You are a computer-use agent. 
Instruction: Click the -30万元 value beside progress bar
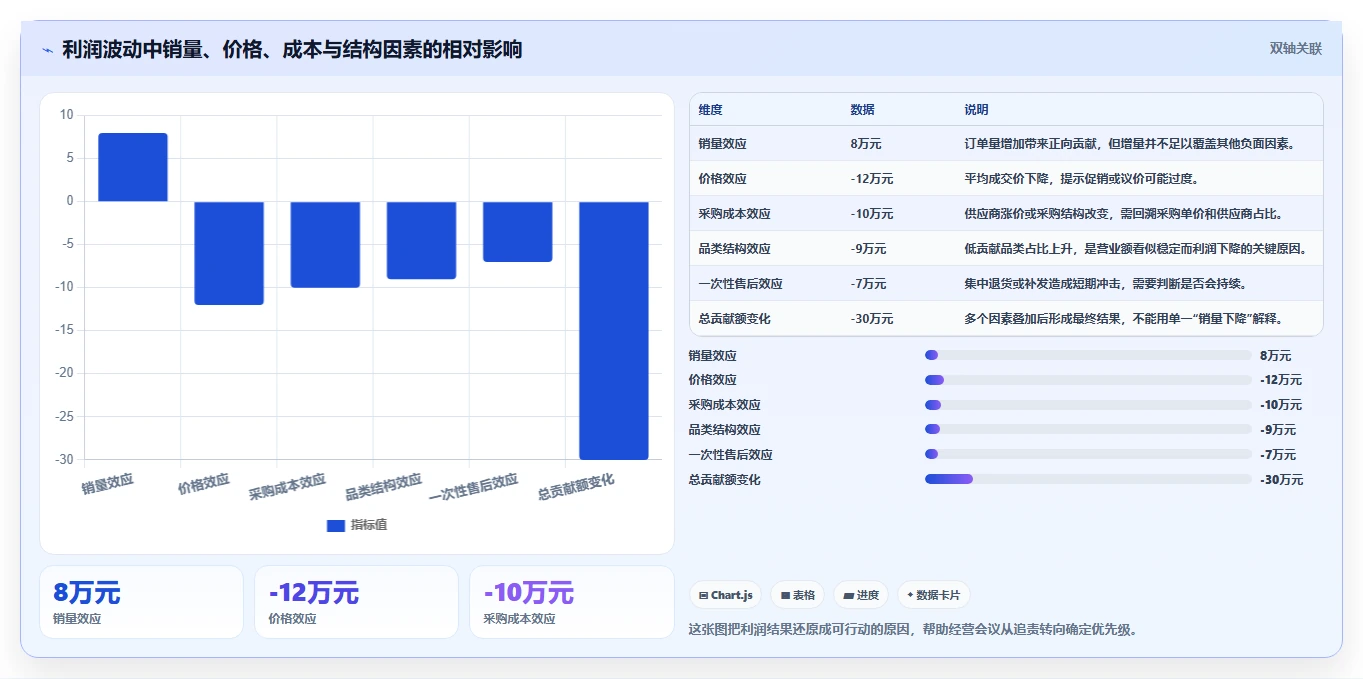point(1282,479)
